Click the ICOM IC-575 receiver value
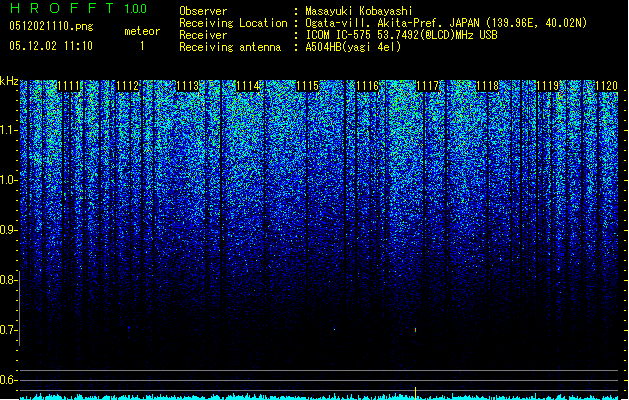 [x=401, y=35]
